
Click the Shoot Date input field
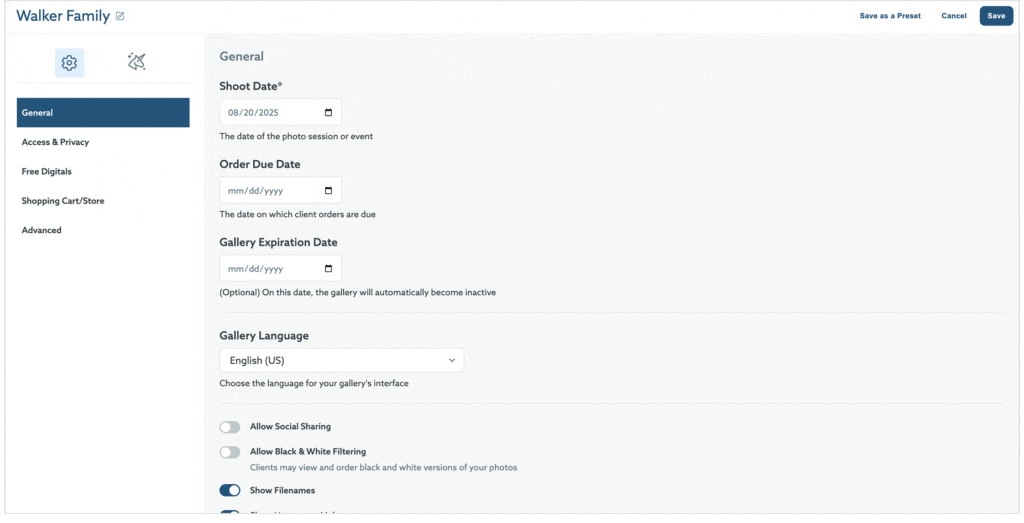tap(272, 112)
